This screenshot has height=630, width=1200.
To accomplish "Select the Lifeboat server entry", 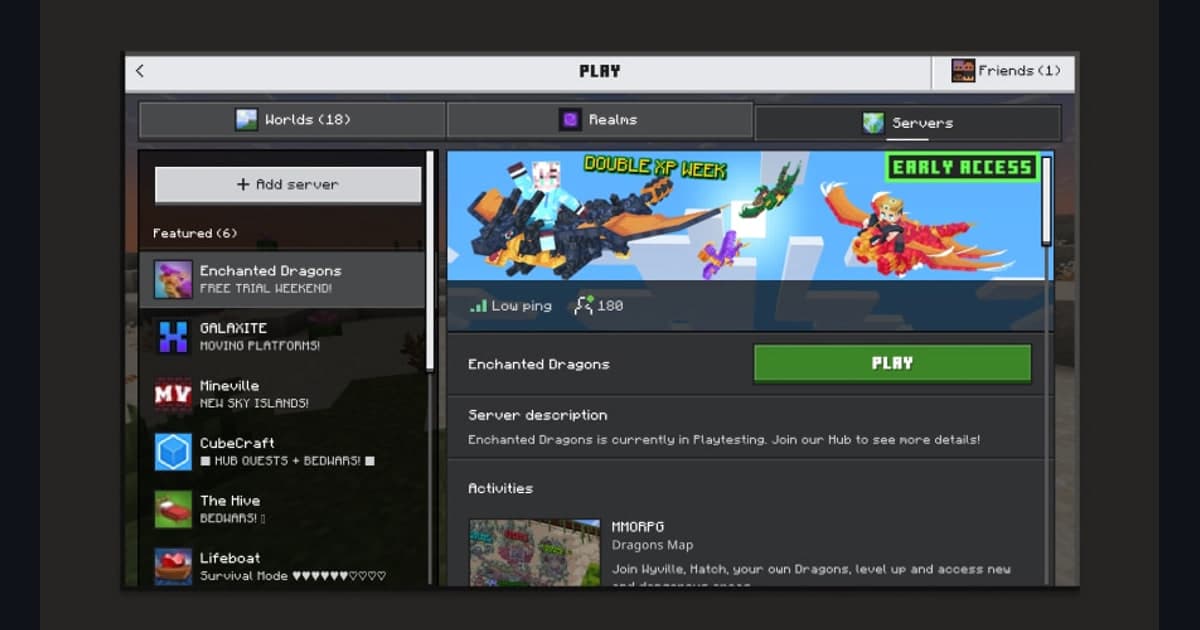I will tap(282, 566).
